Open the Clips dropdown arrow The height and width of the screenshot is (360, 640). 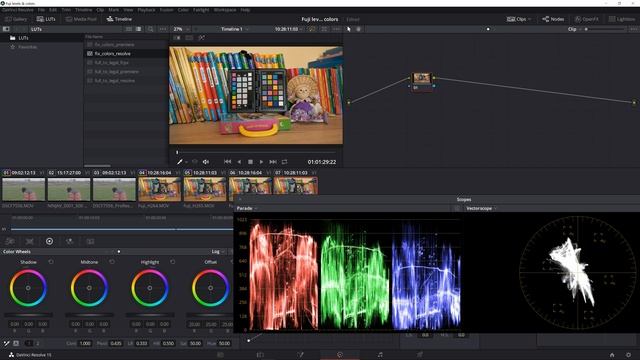click(x=529, y=19)
